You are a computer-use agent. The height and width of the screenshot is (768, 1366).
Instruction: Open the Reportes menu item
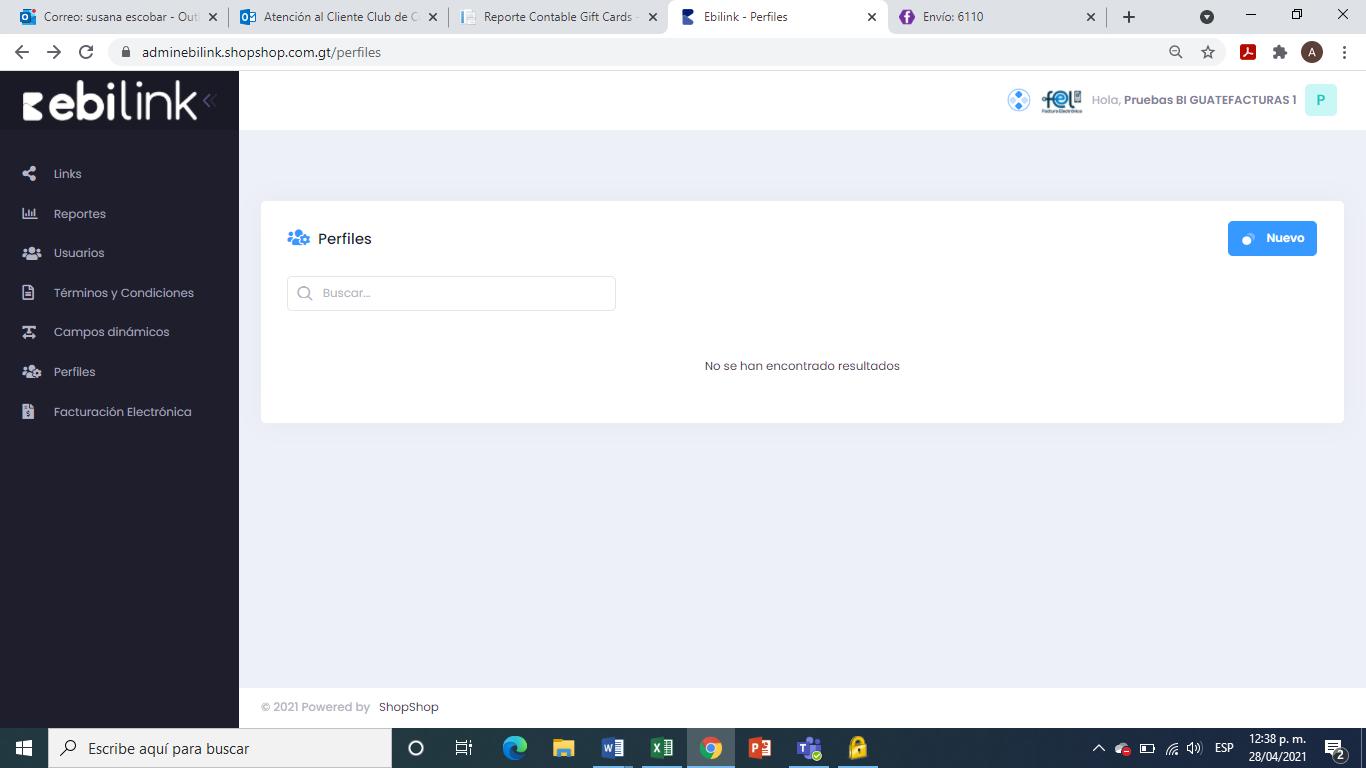pyautogui.click(x=80, y=214)
